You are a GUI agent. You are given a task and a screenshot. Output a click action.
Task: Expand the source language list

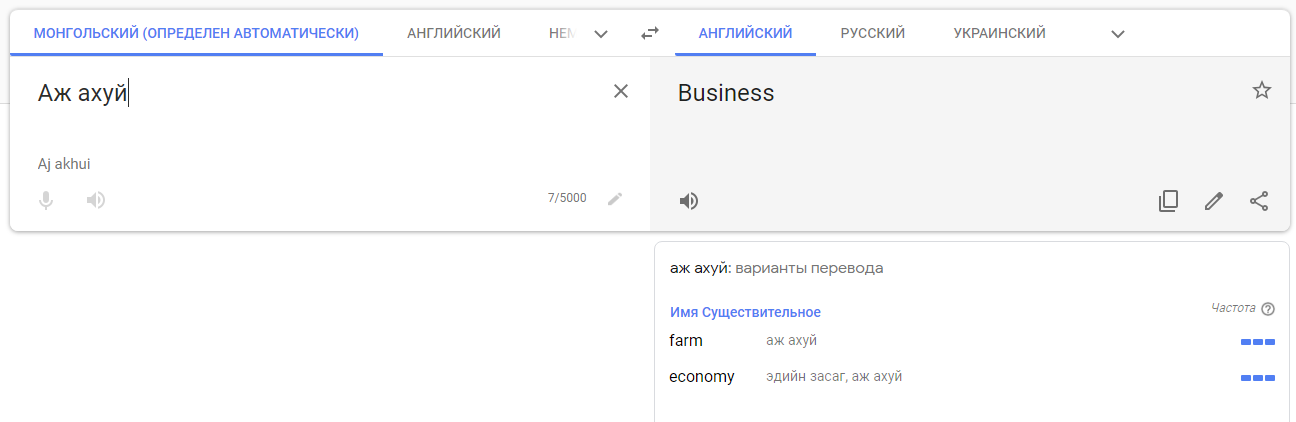(601, 34)
